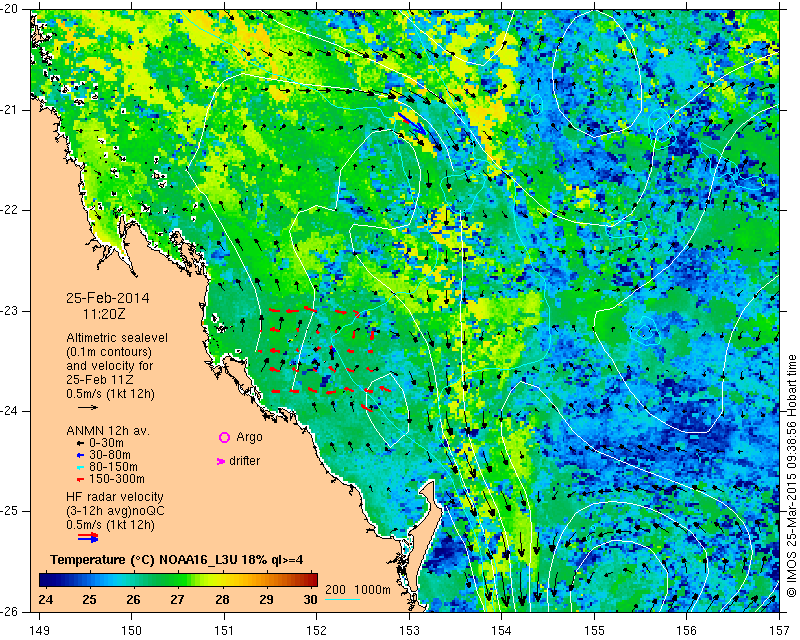Click the longitude axis label '154'
Viewport: 800px width, 640px height.
(x=502, y=631)
